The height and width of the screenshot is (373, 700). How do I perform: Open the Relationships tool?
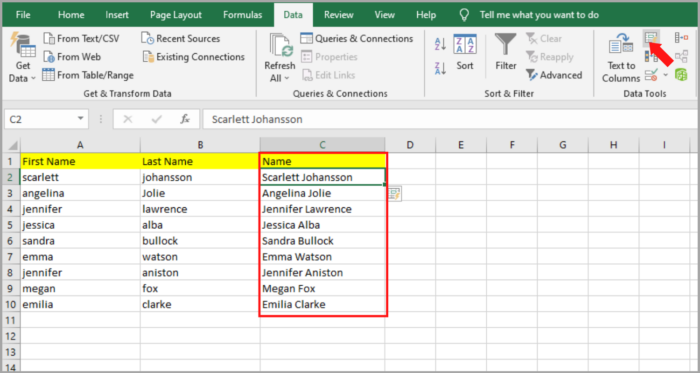pos(681,57)
